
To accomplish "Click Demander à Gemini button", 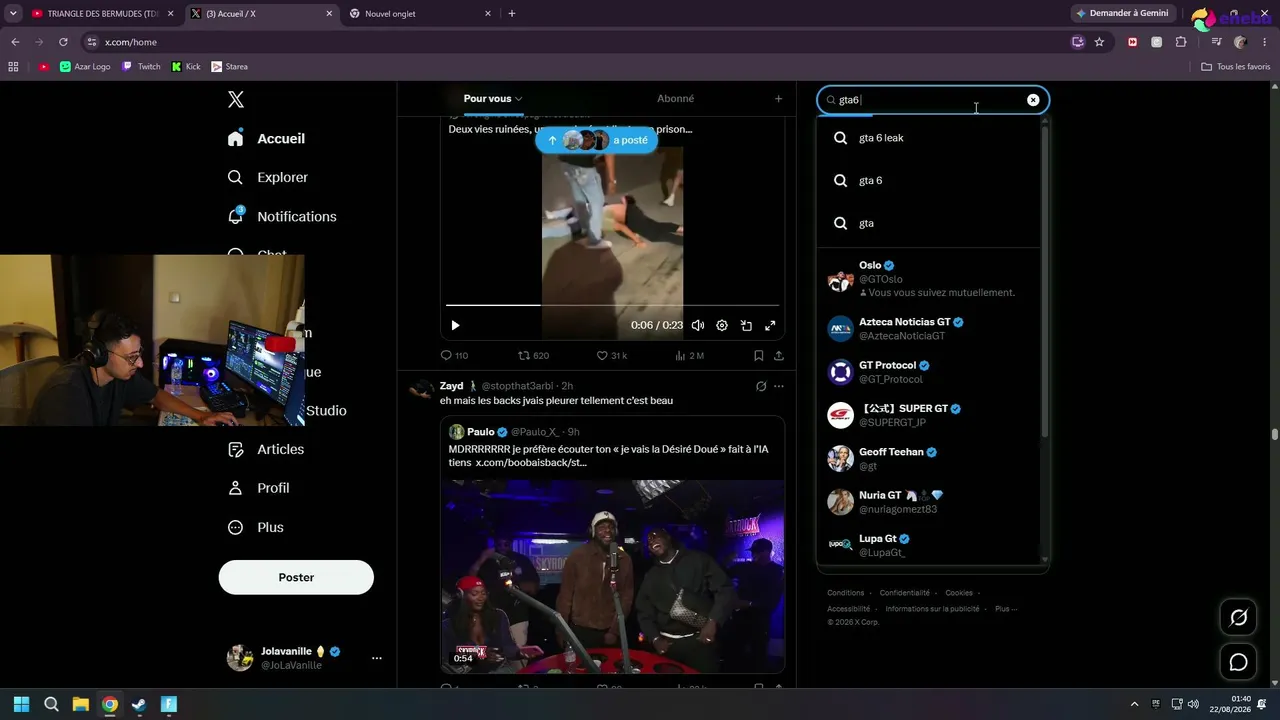I will [1122, 13].
